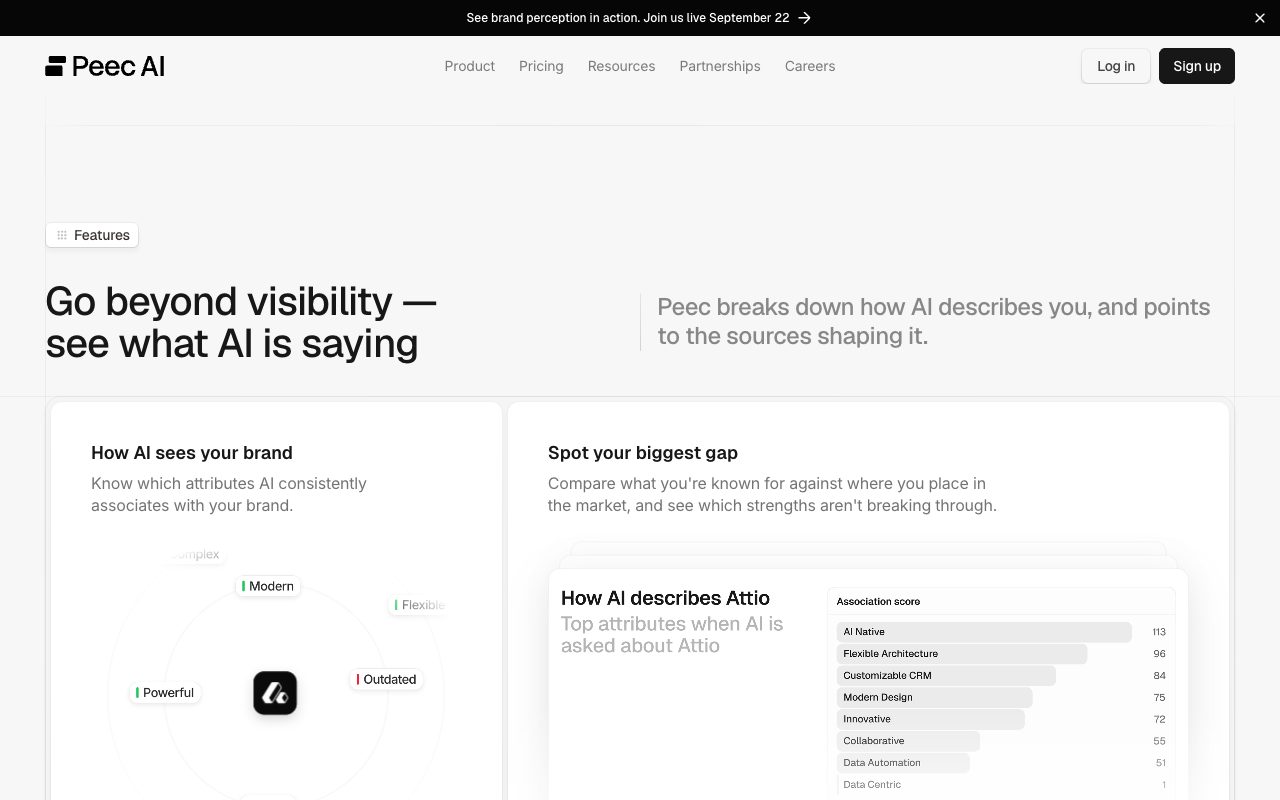Open the September 22 live event banner link
The width and height of the screenshot is (1280, 800).
click(638, 18)
